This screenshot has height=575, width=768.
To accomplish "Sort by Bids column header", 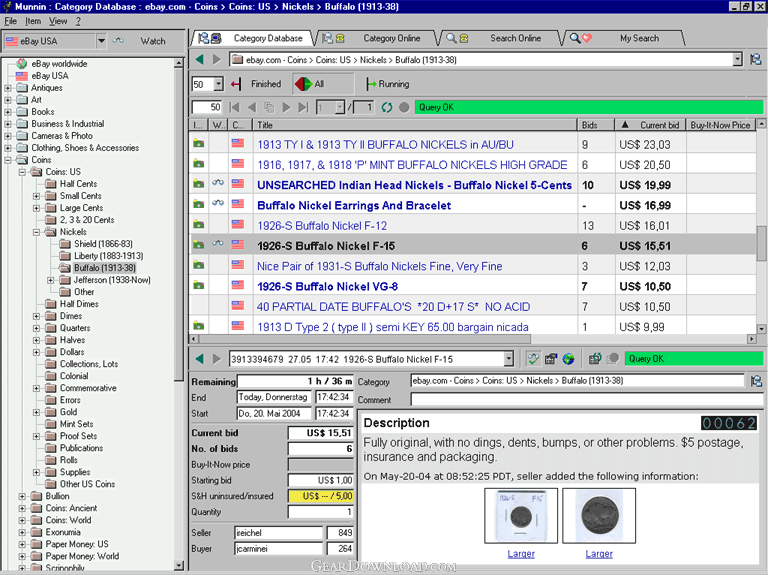I will (x=596, y=125).
